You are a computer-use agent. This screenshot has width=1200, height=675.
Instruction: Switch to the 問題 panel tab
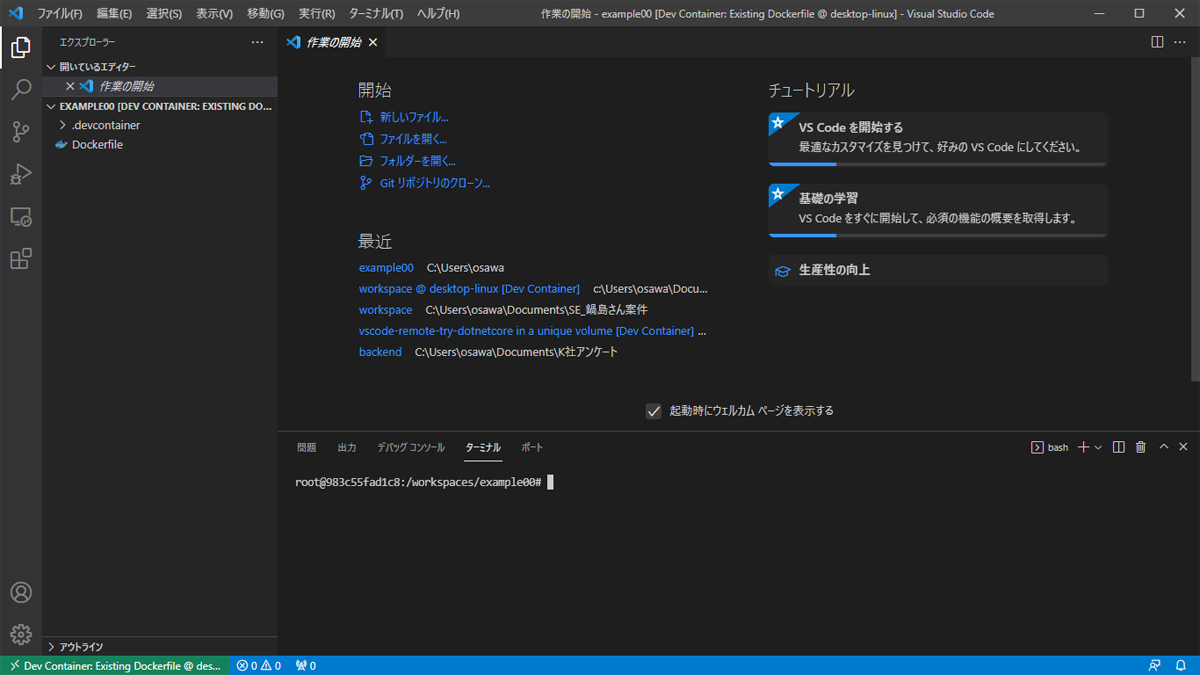pyautogui.click(x=306, y=447)
